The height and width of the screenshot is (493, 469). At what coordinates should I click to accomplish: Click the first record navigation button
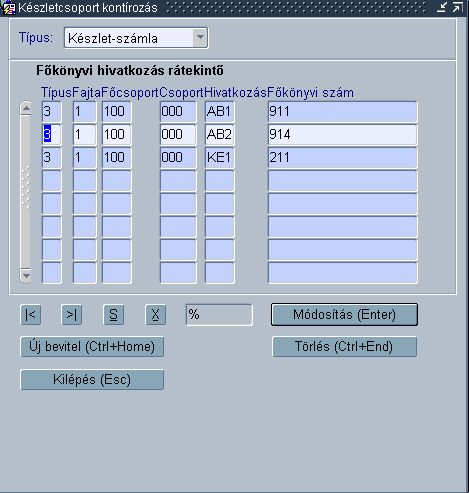pyautogui.click(x=31, y=314)
